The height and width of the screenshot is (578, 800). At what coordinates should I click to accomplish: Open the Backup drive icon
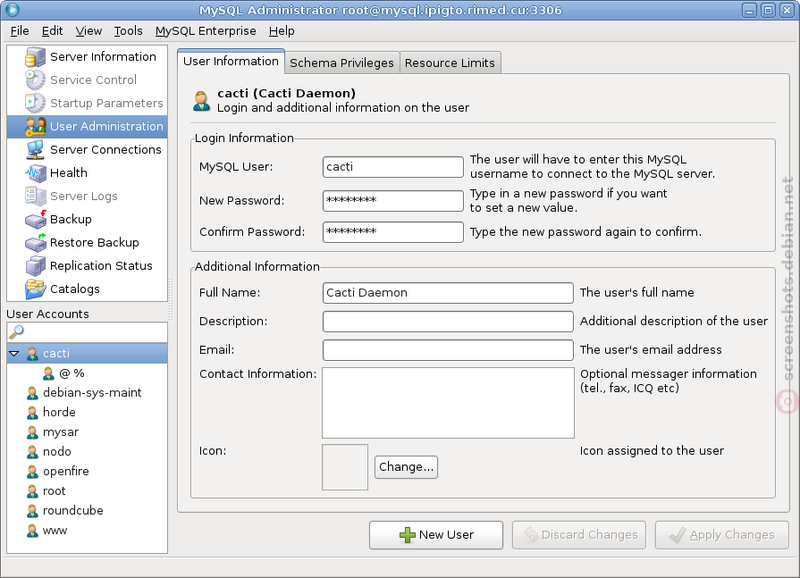(35, 219)
